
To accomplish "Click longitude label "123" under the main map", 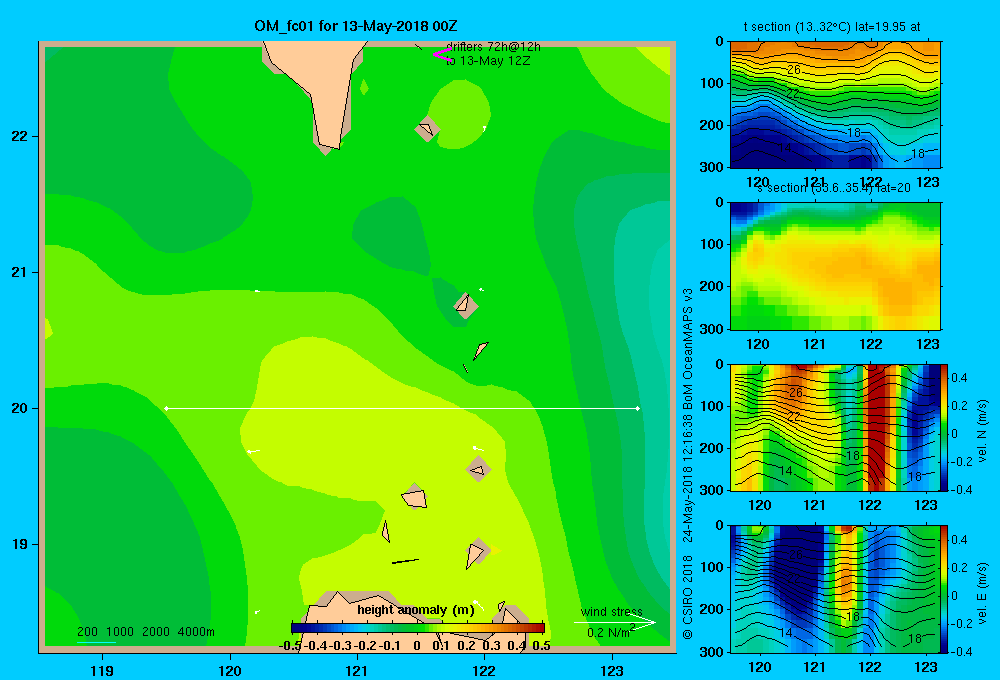I will (612, 670).
